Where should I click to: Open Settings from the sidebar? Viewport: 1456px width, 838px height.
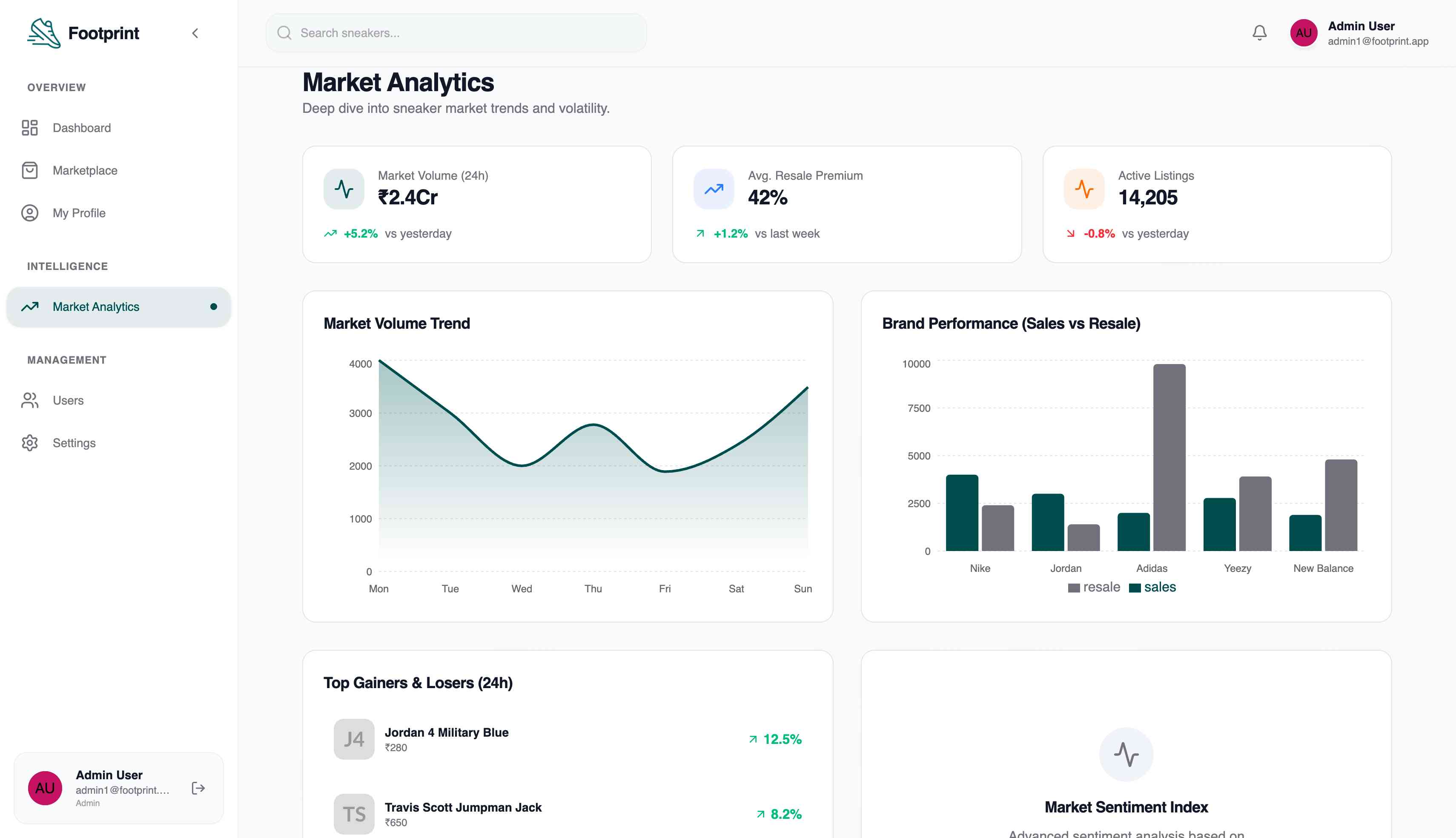74,443
